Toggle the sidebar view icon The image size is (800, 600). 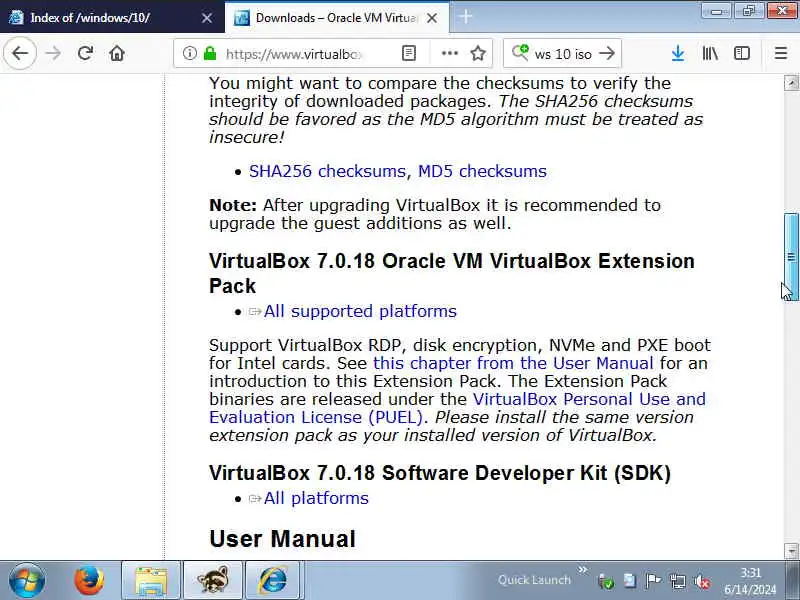(742, 53)
